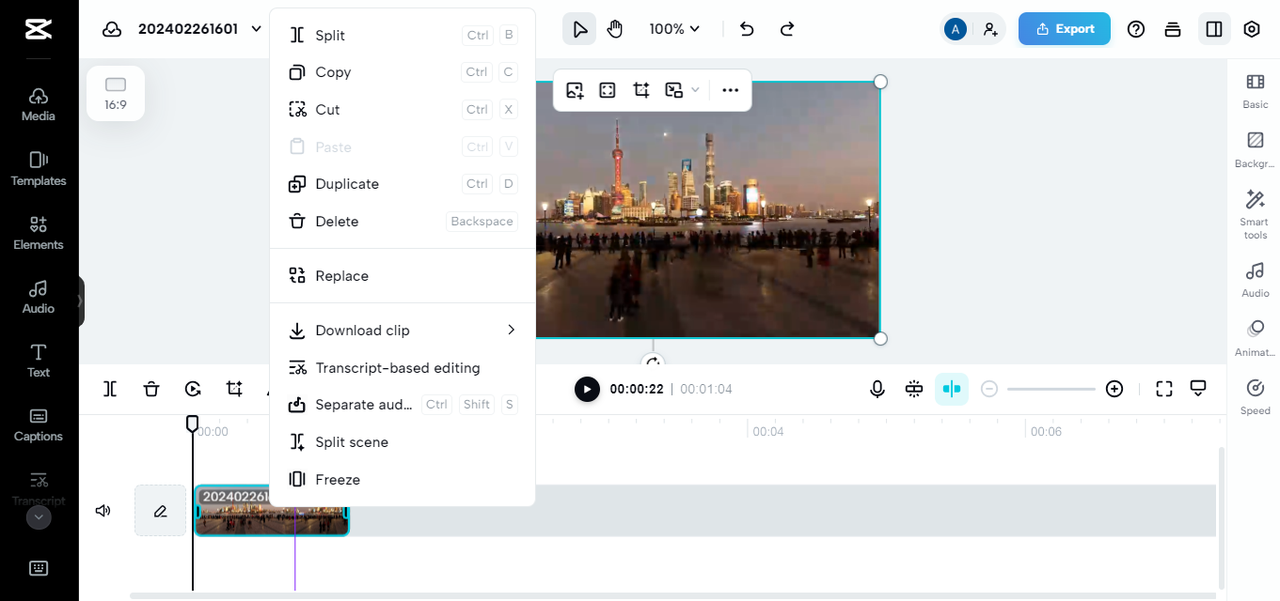Viewport: 1280px width, 601px height.
Task: Start voice-over with microphone icon
Action: (877, 389)
